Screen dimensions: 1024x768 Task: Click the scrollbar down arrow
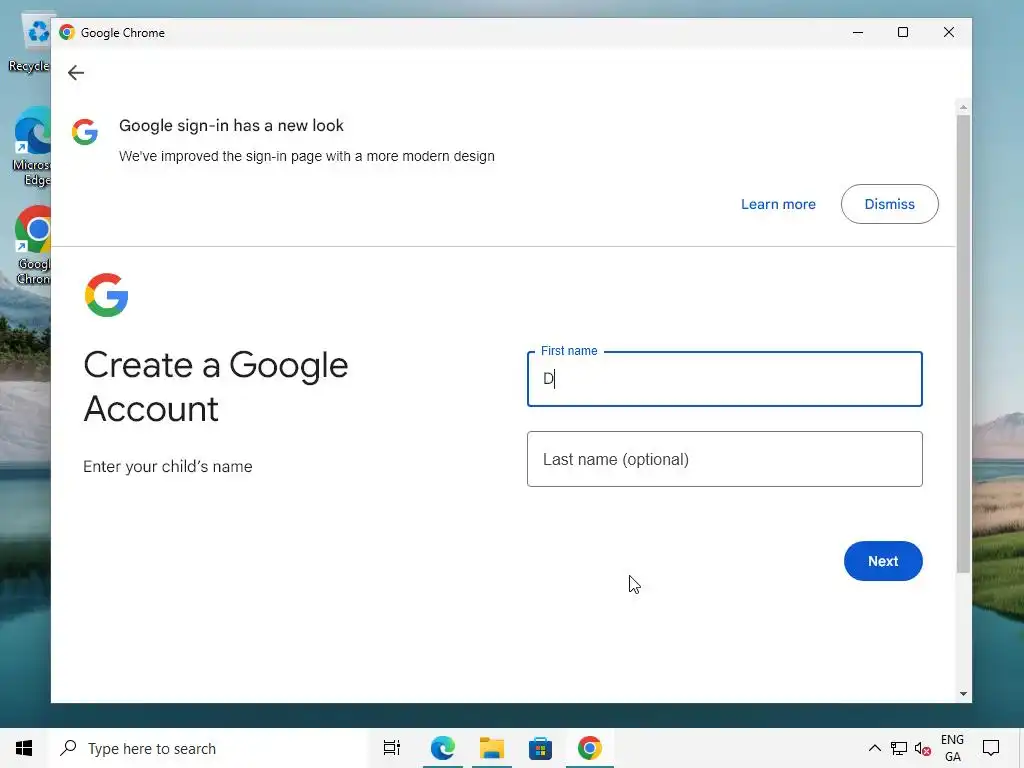(x=963, y=694)
